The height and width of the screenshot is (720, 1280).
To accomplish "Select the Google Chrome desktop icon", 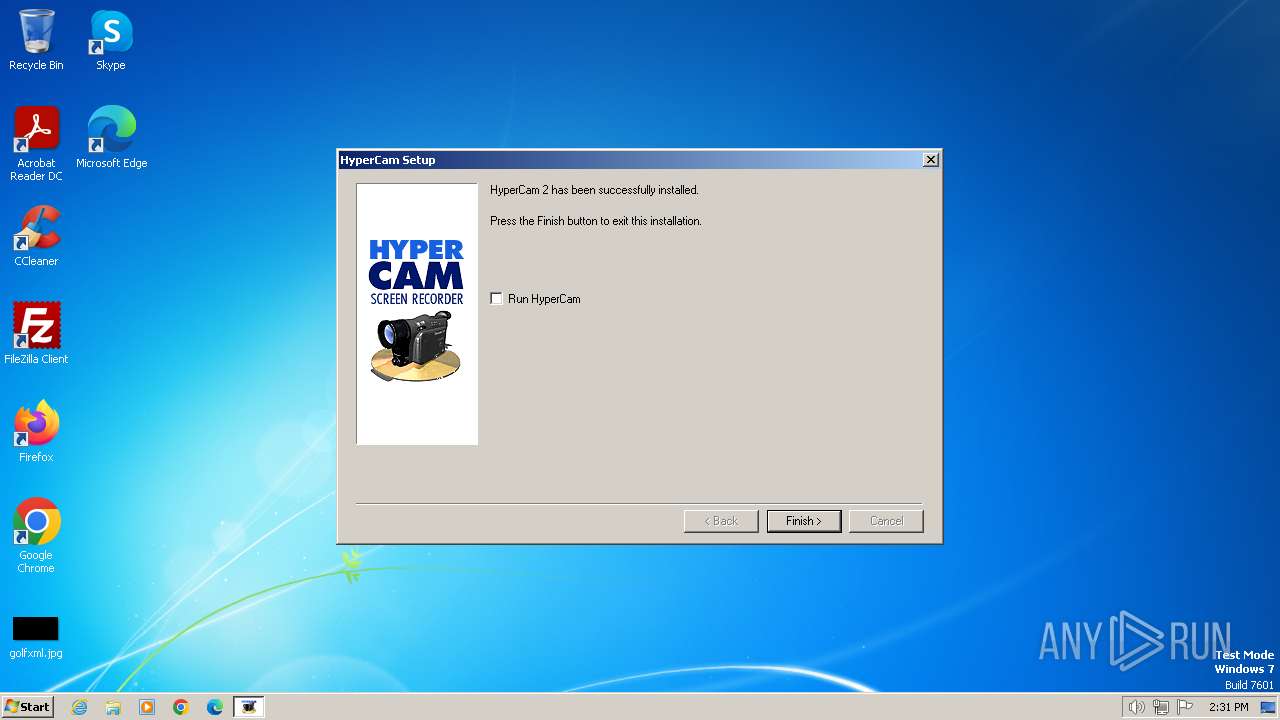I will tap(36, 536).
